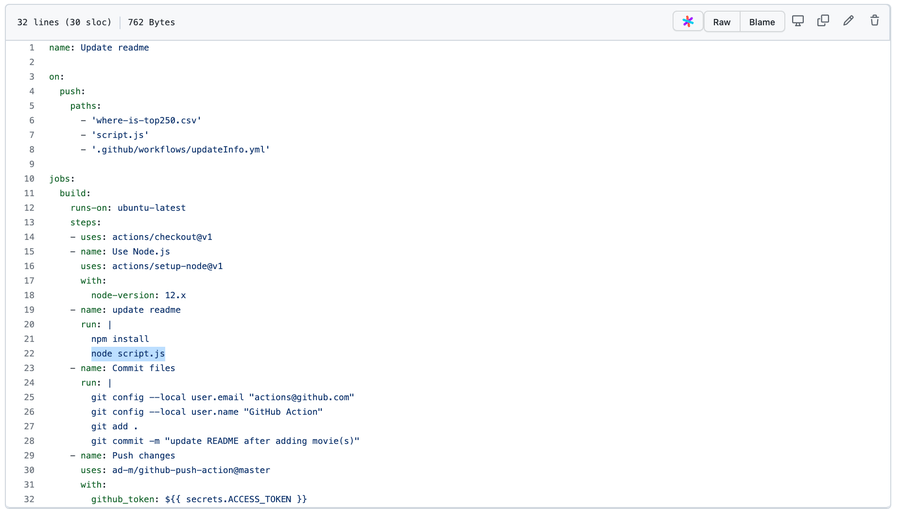
Task: Click the 'steps:' key
Action: 86,223
